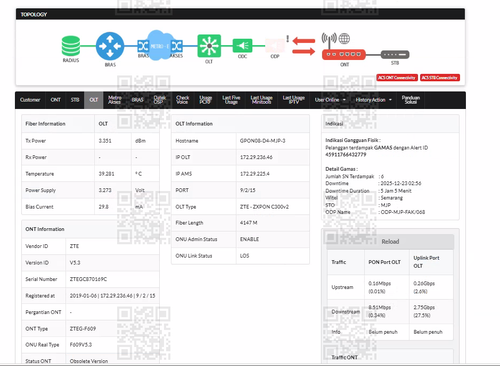This screenshot has height=366, width=500.
Task: Select the green ODC icon in topology
Action: [242, 45]
